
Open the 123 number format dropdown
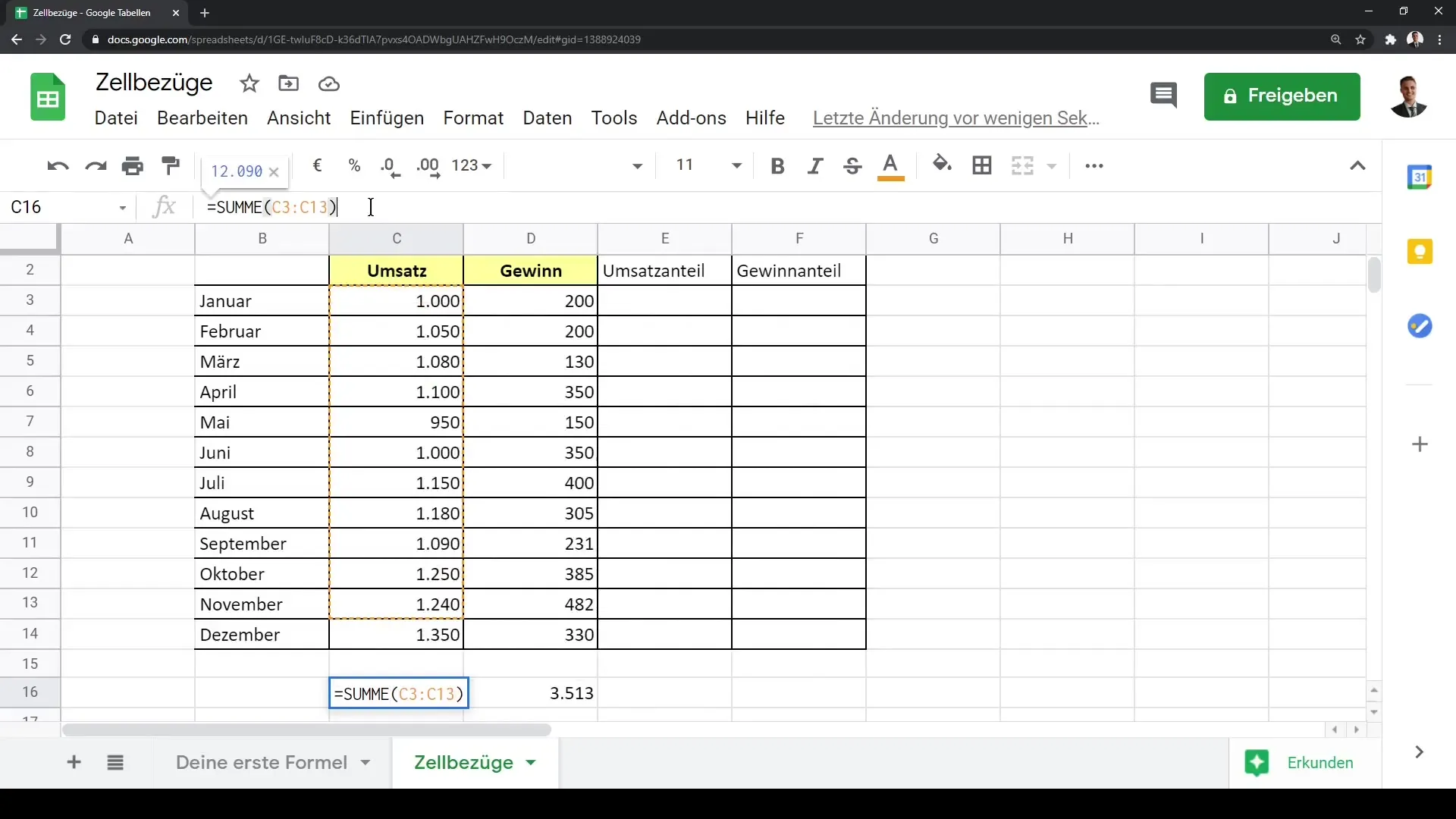(x=472, y=165)
